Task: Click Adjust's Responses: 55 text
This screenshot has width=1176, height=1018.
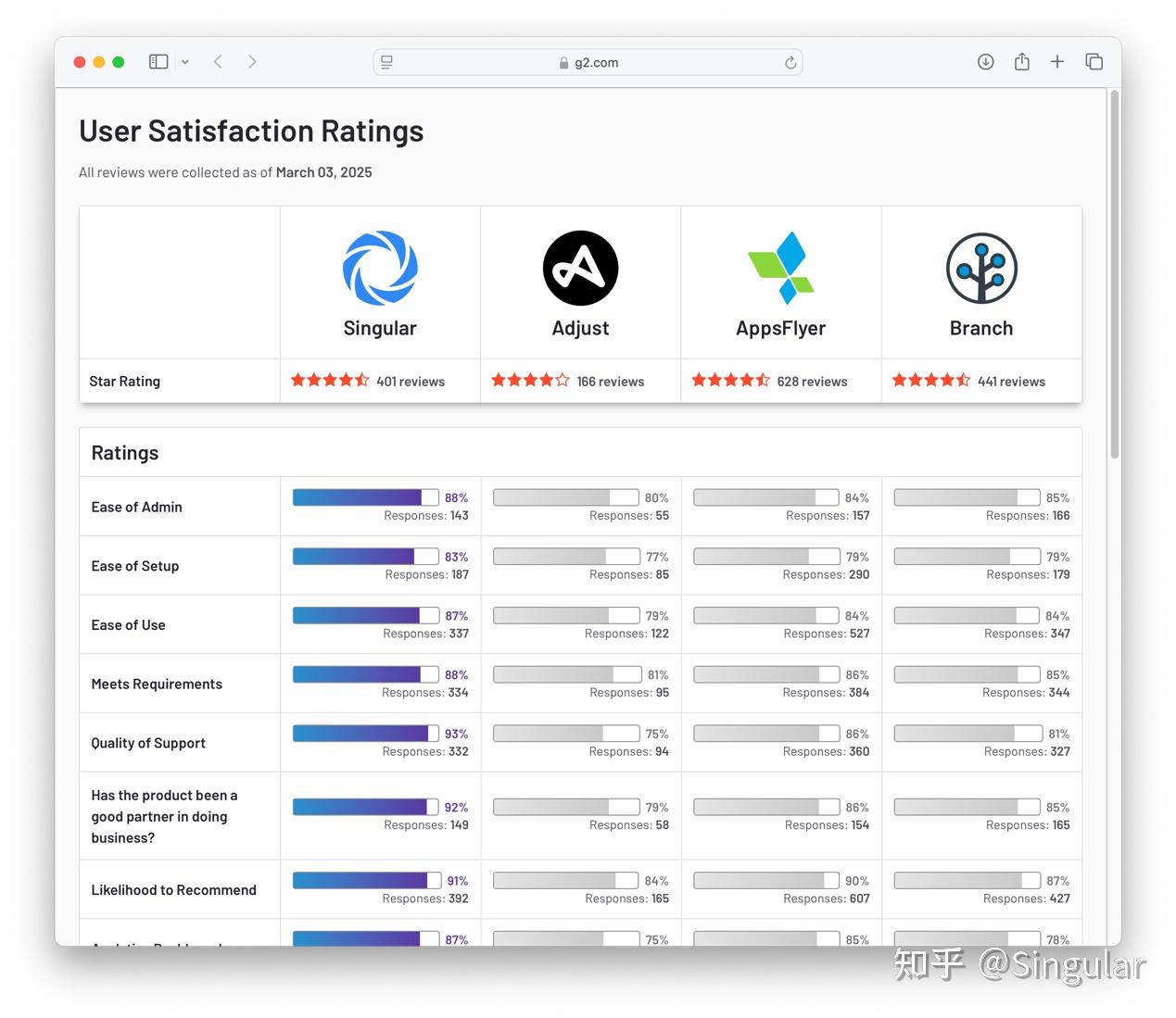Action: coord(629,516)
